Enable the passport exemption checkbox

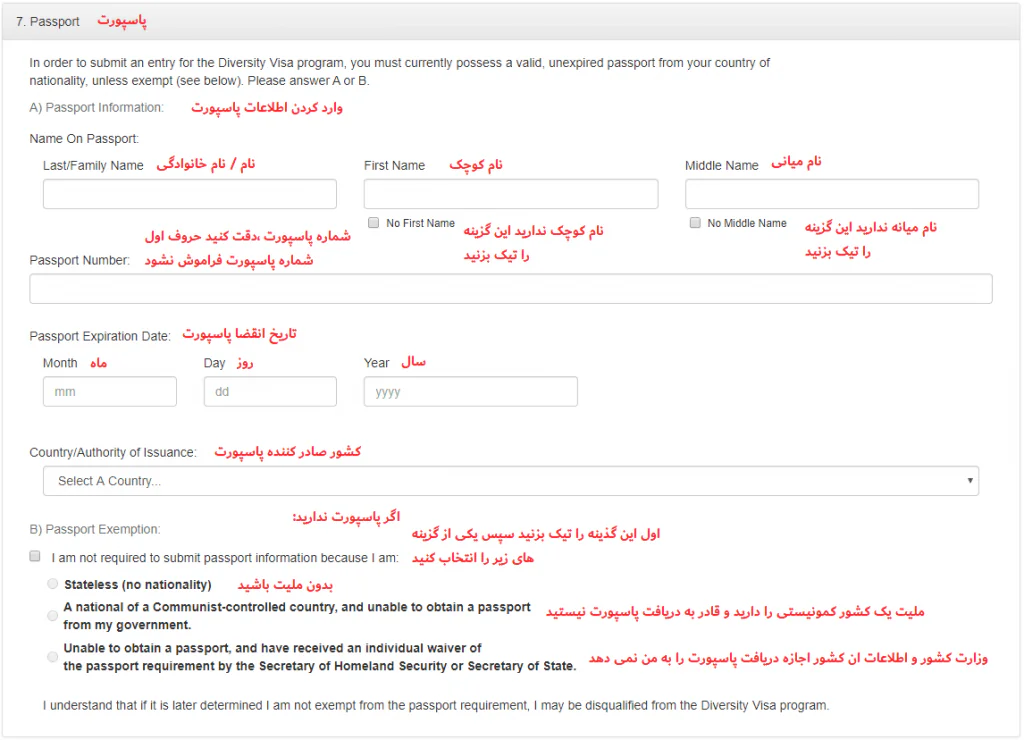(x=35, y=556)
